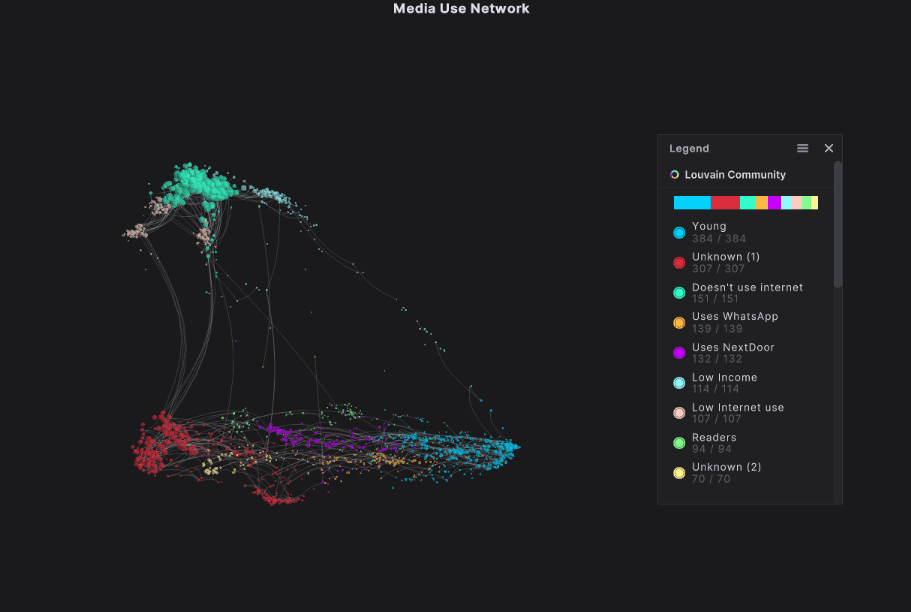Click the '384 / 384' count text
Screen dimensions: 911x612
coord(719,238)
